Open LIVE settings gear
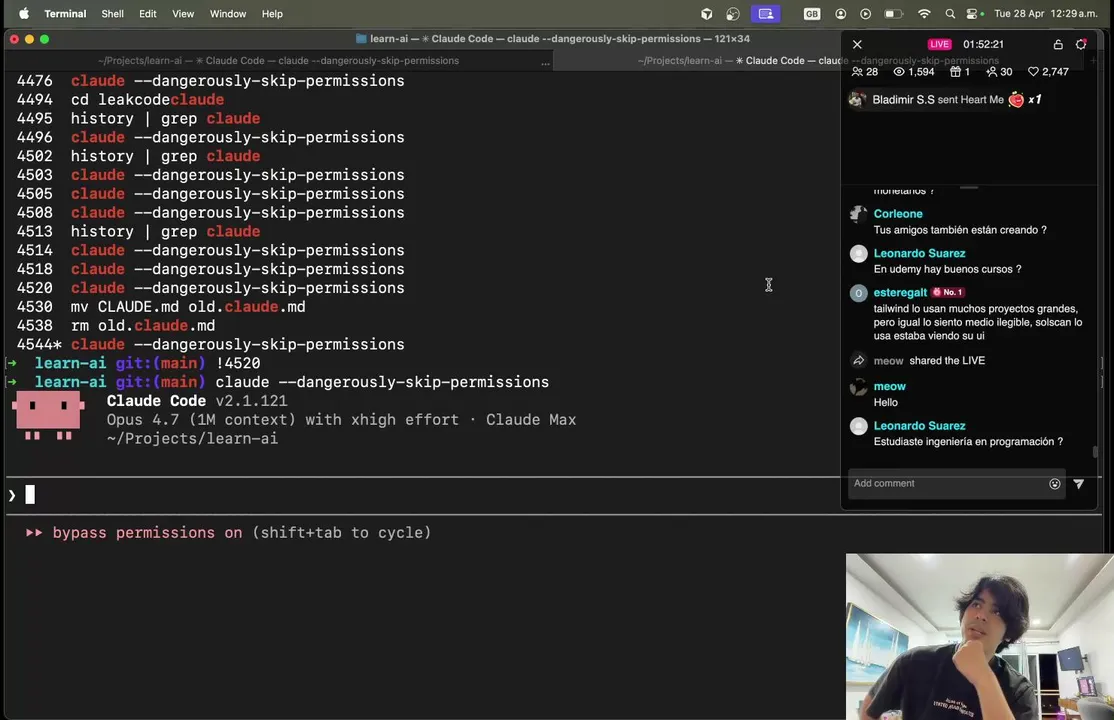 click(1081, 44)
